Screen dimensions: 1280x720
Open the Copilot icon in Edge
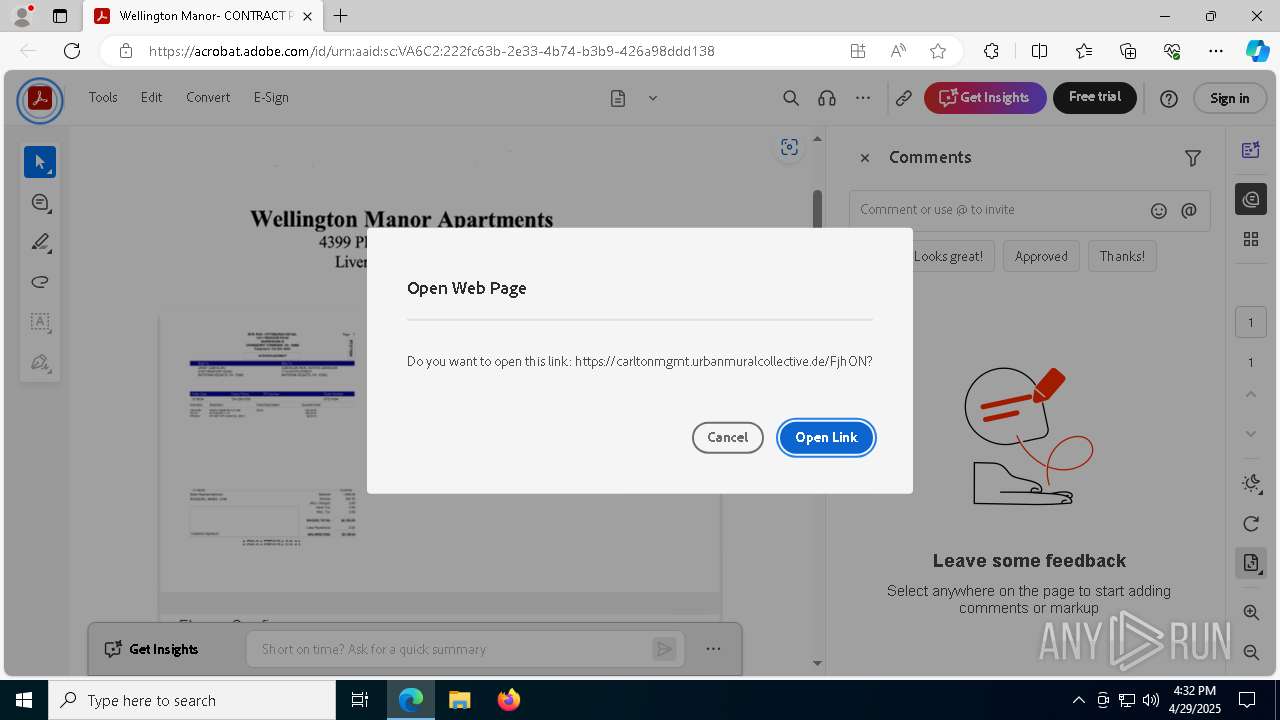pyautogui.click(x=1257, y=51)
